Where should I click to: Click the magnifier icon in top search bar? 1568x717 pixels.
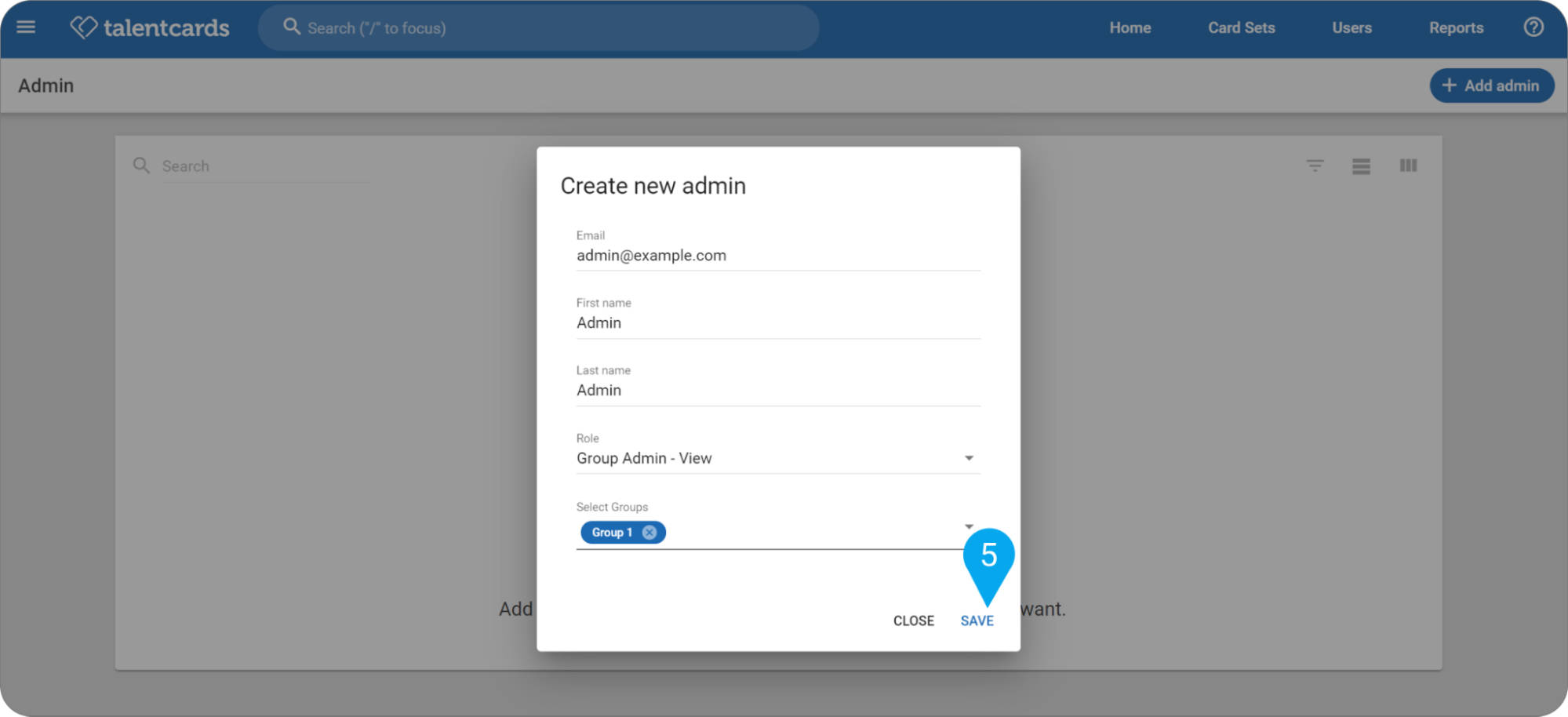pos(292,27)
